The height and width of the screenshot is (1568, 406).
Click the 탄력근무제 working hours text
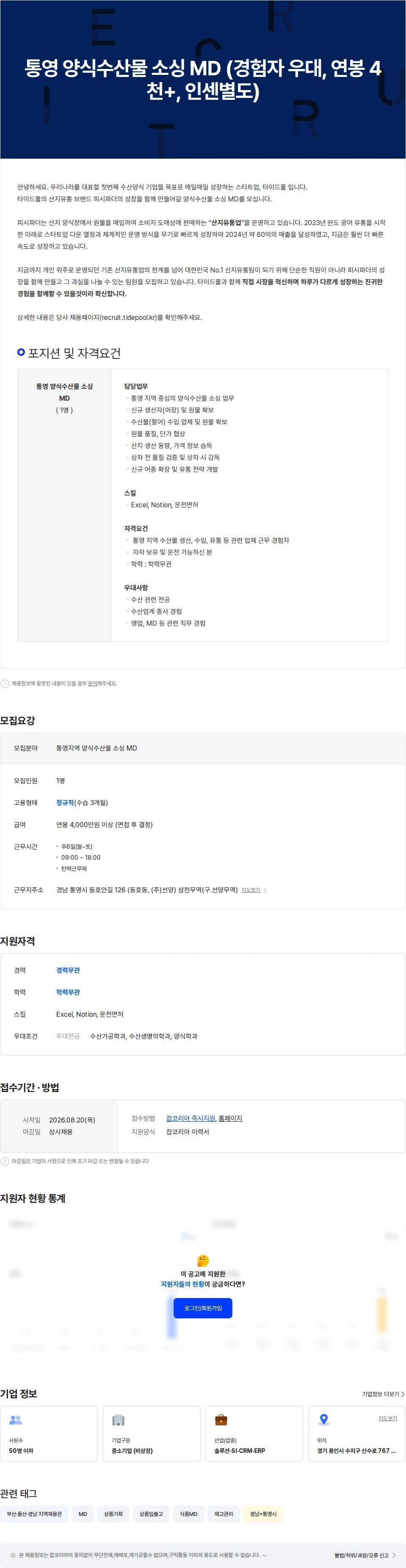coord(74,868)
